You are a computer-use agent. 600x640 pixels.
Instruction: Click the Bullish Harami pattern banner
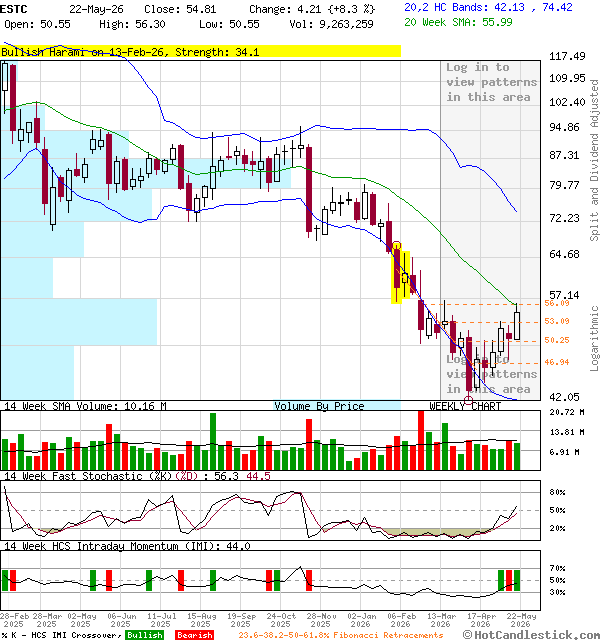click(200, 52)
